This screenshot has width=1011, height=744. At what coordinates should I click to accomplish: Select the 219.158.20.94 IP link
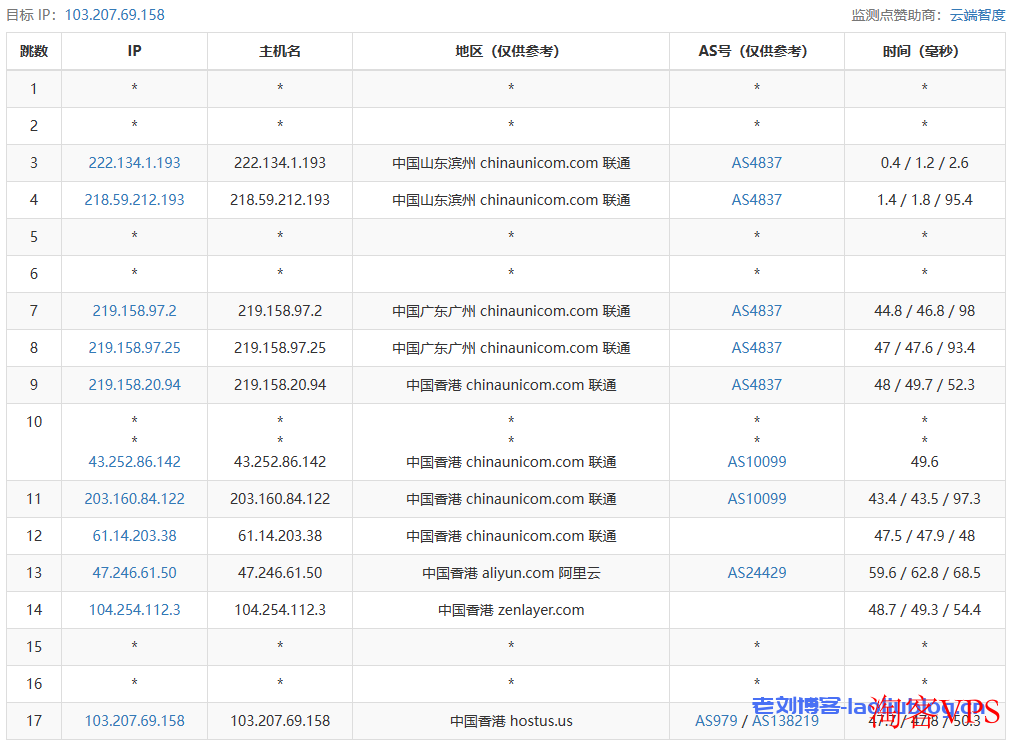pyautogui.click(x=134, y=385)
